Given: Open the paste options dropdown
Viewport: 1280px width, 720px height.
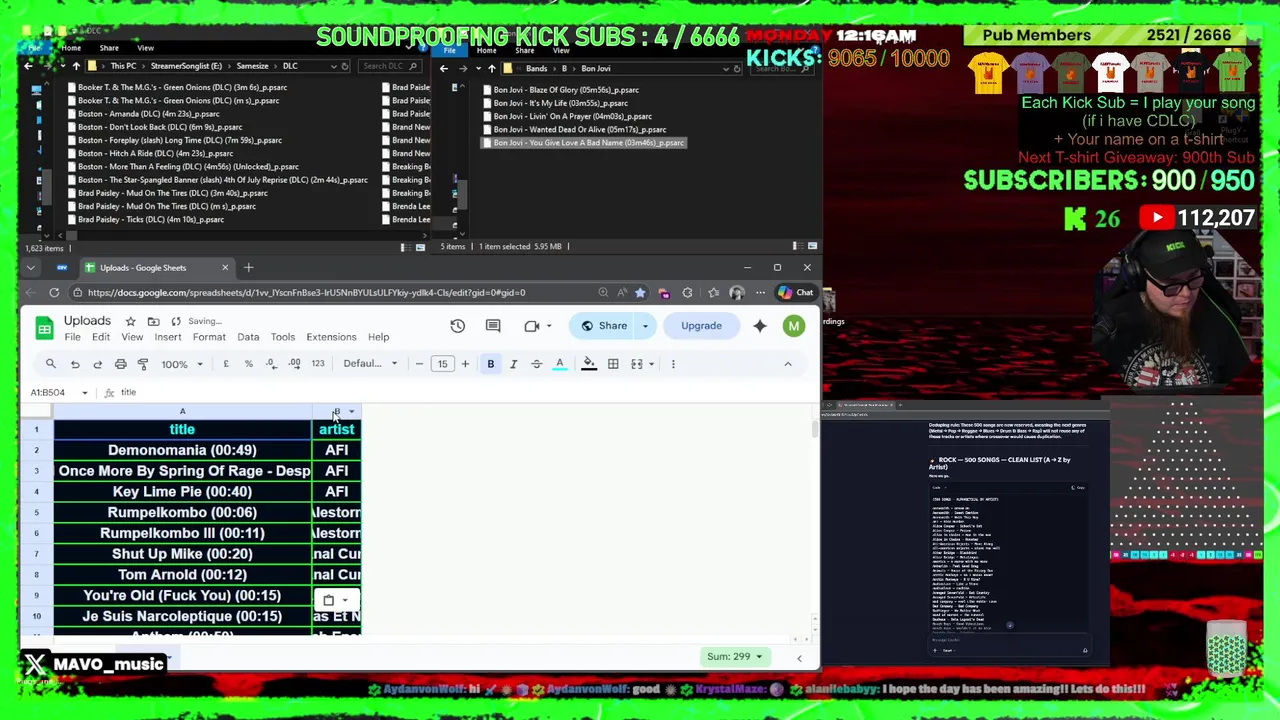Looking at the screenshot, I should click(x=335, y=601).
